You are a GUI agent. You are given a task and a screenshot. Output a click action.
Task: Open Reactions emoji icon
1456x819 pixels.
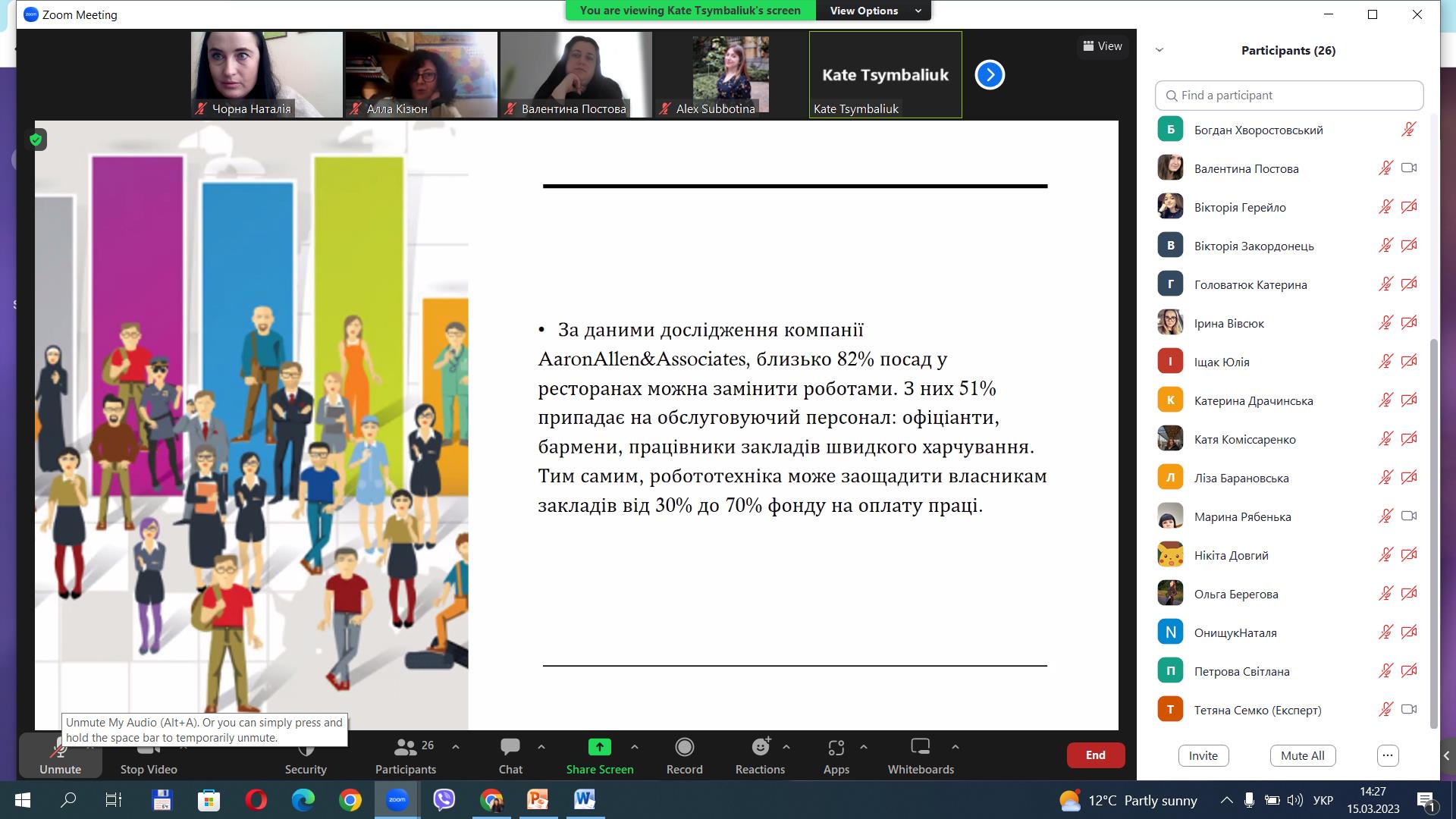760,748
